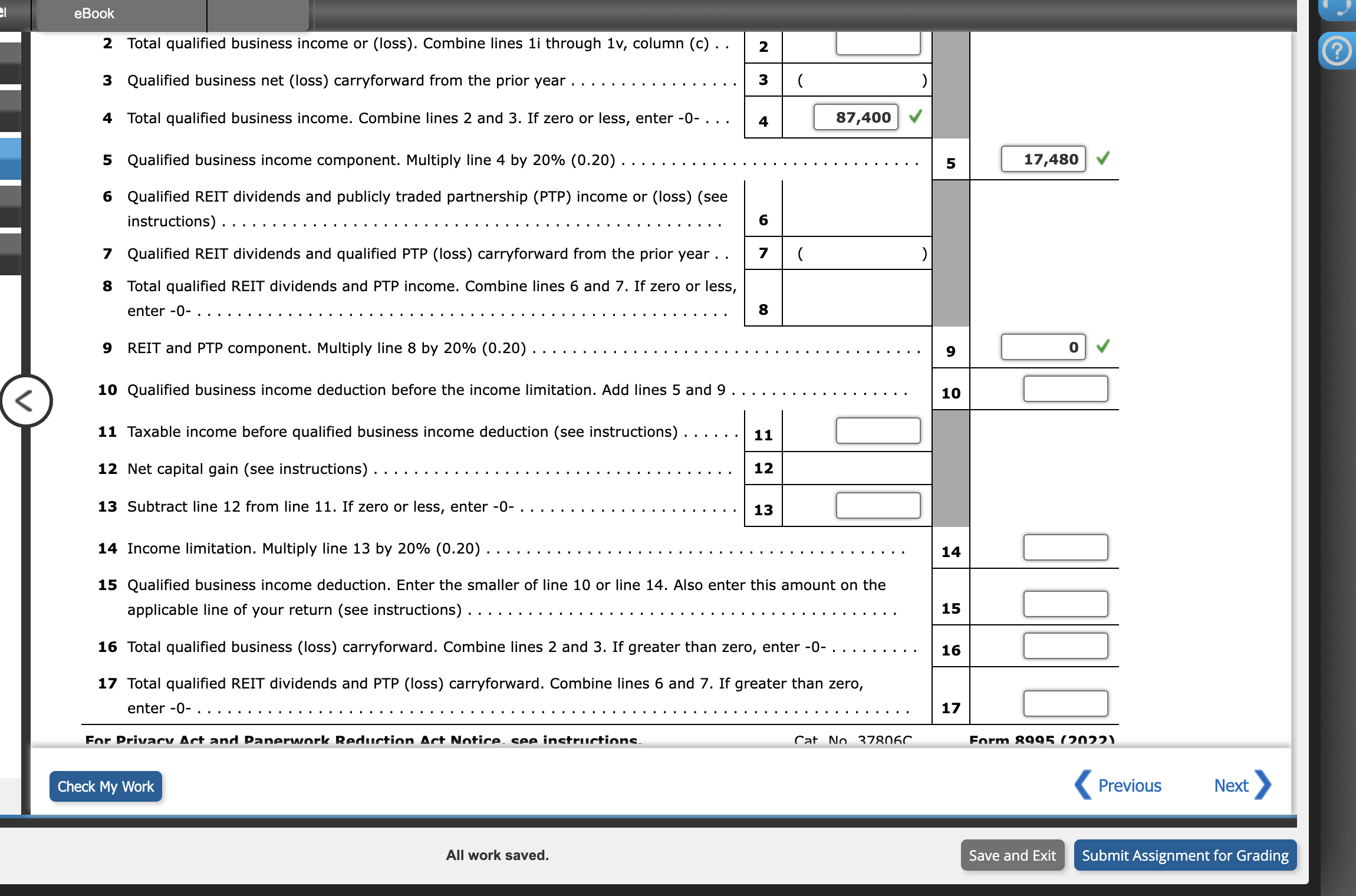Click Save and Exit
Image resolution: width=1356 pixels, height=896 pixels.
[x=1012, y=855]
